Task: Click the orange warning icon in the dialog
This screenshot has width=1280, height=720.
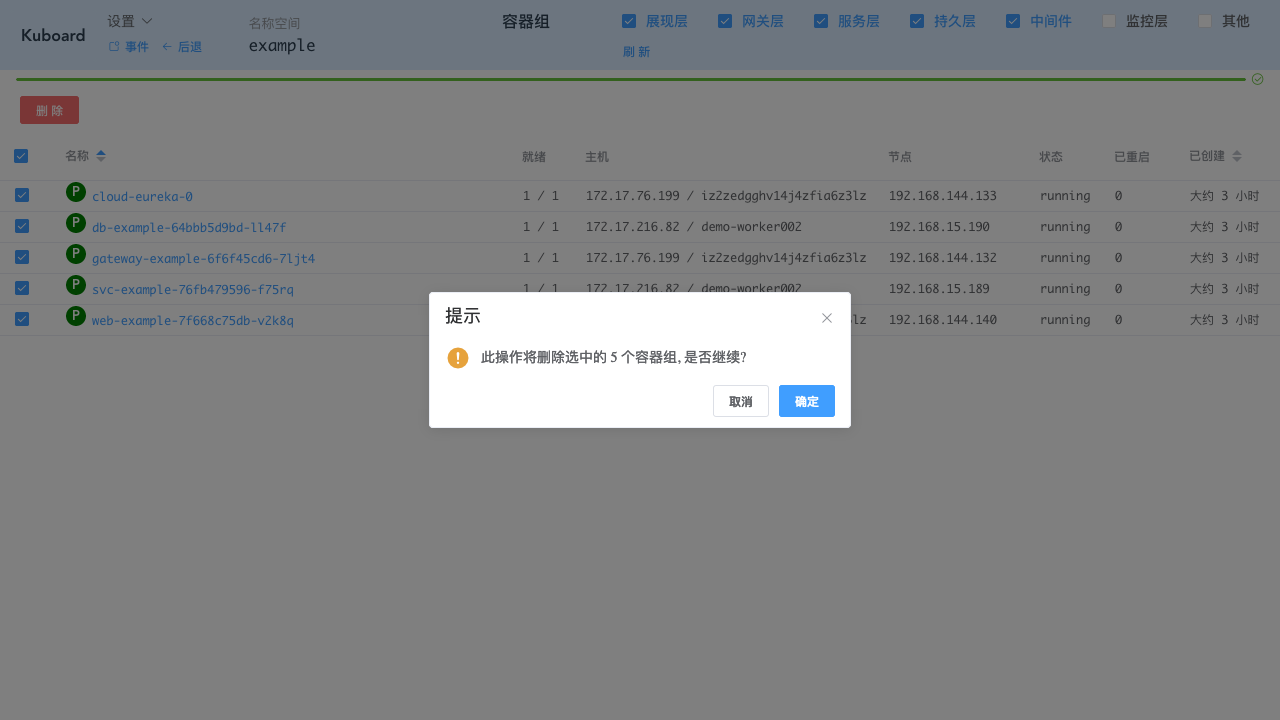Action: (458, 357)
